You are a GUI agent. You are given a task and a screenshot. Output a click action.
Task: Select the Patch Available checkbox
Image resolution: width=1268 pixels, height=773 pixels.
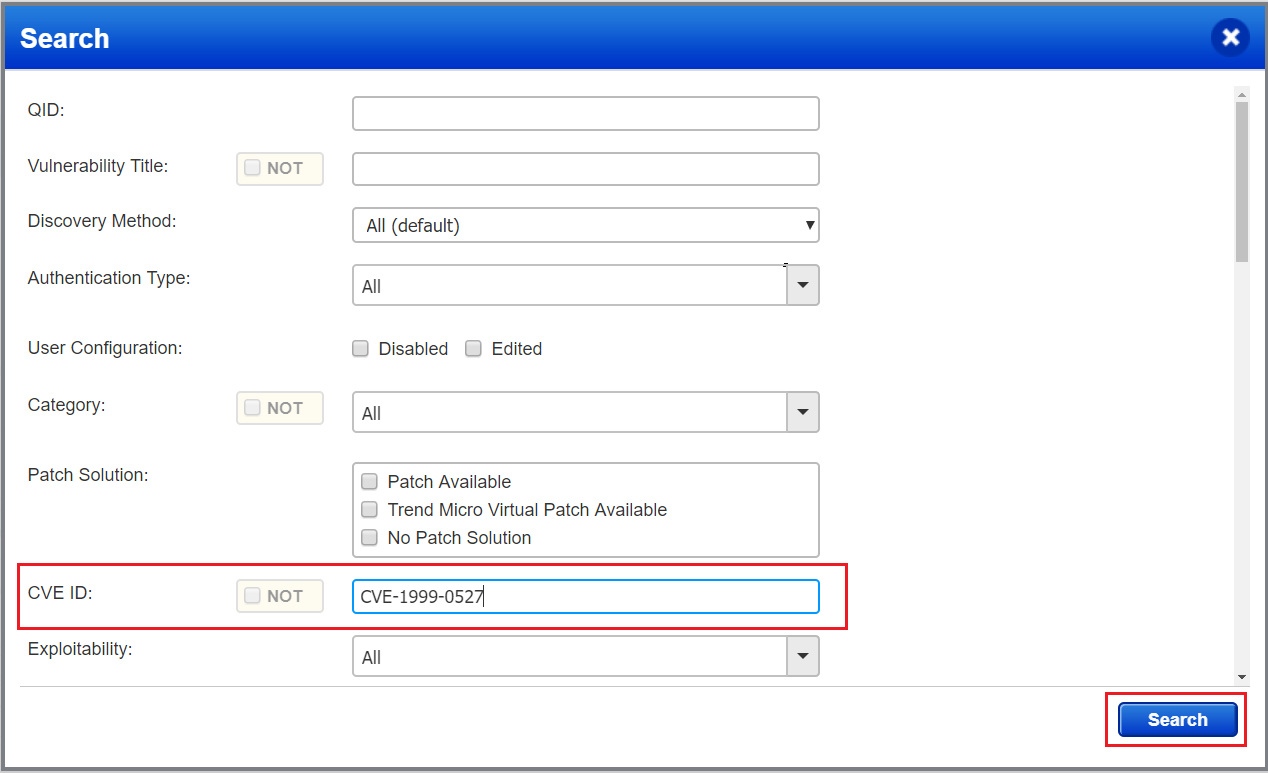(369, 481)
